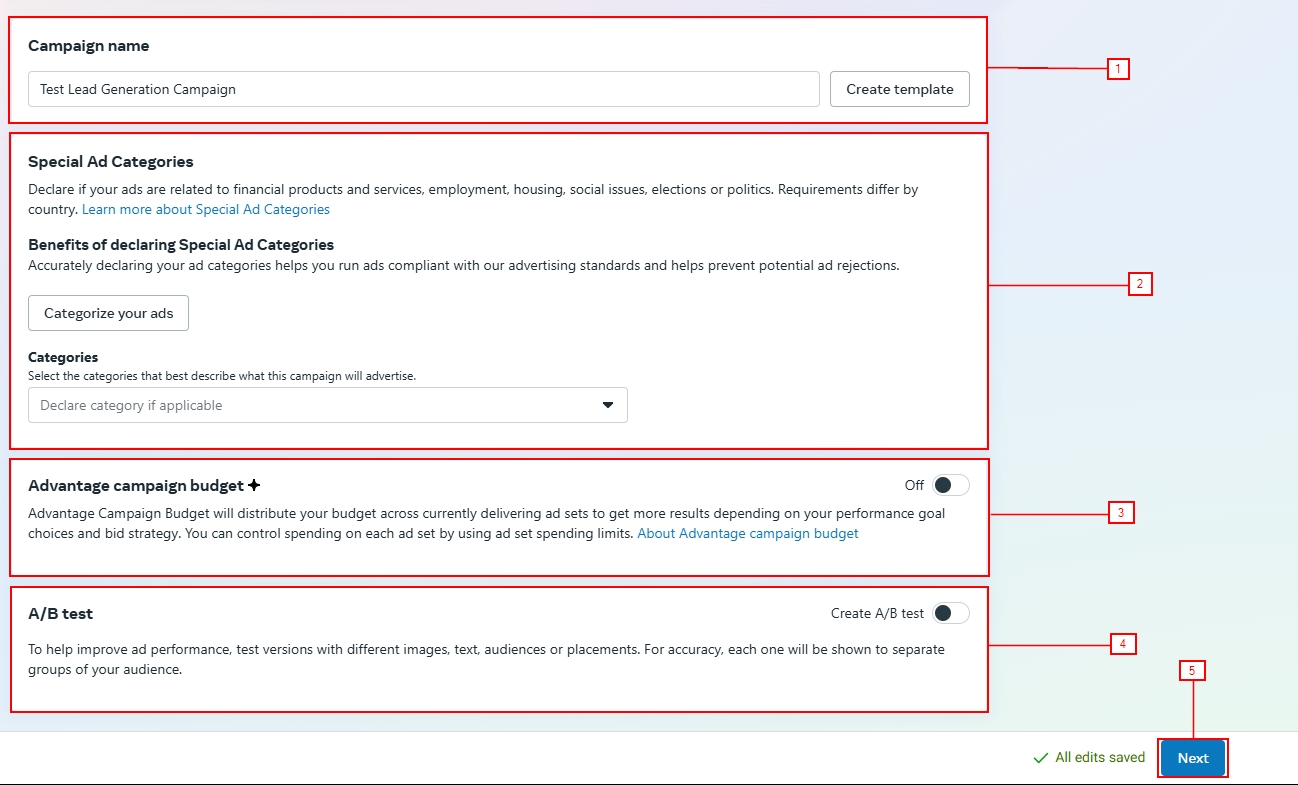Click the numbered callout box 1
Viewport: 1298px width, 785px height.
[x=1118, y=69]
